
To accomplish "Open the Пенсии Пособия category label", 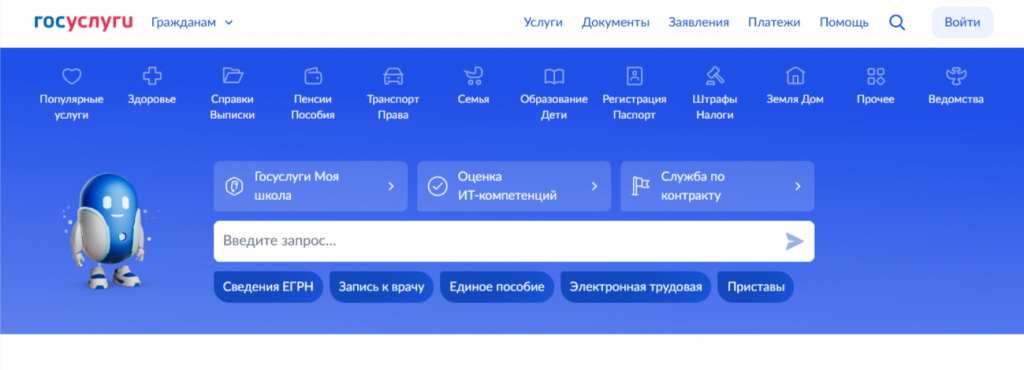I will click(x=313, y=108).
